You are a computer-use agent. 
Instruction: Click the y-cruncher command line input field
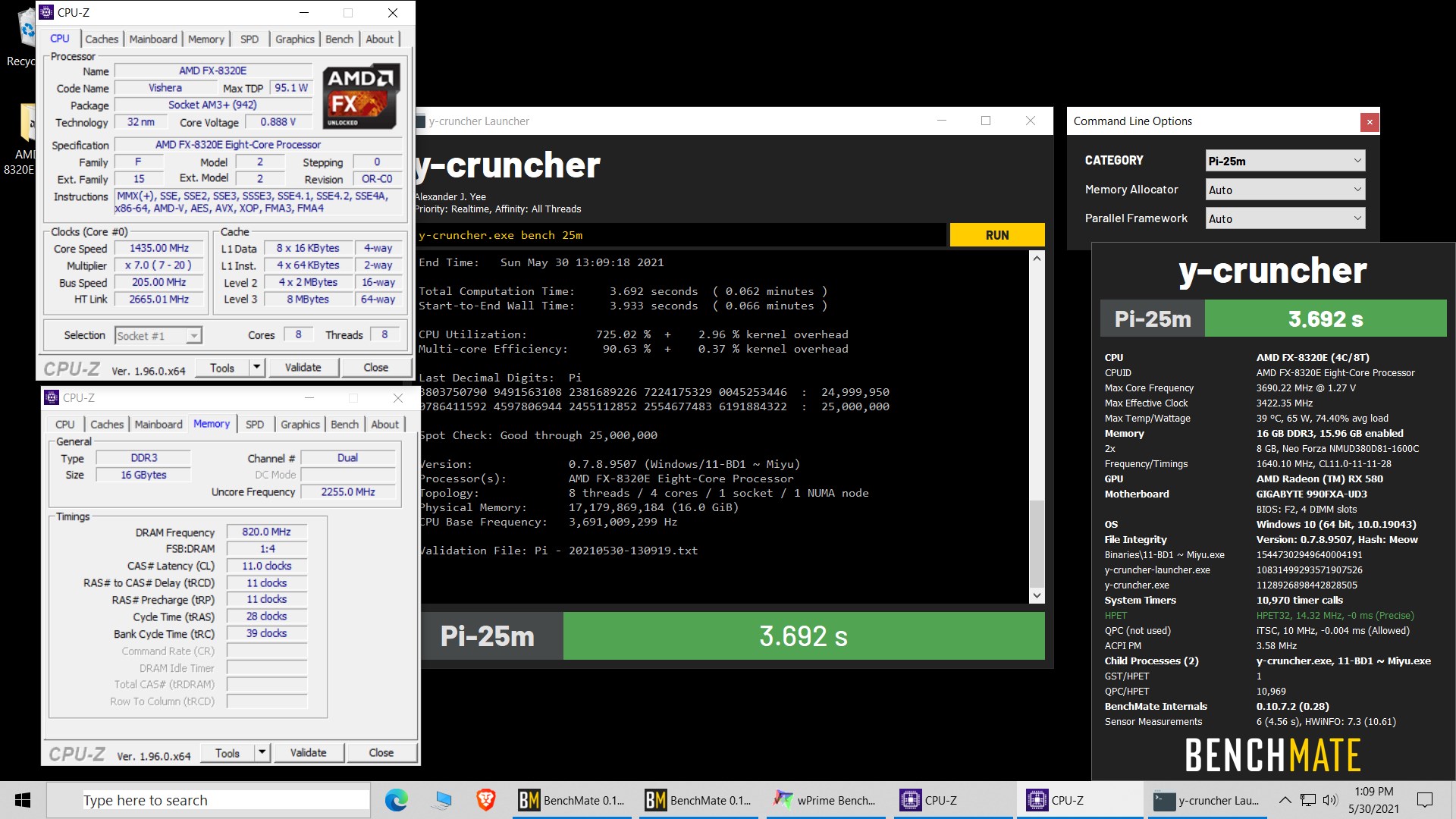681,235
